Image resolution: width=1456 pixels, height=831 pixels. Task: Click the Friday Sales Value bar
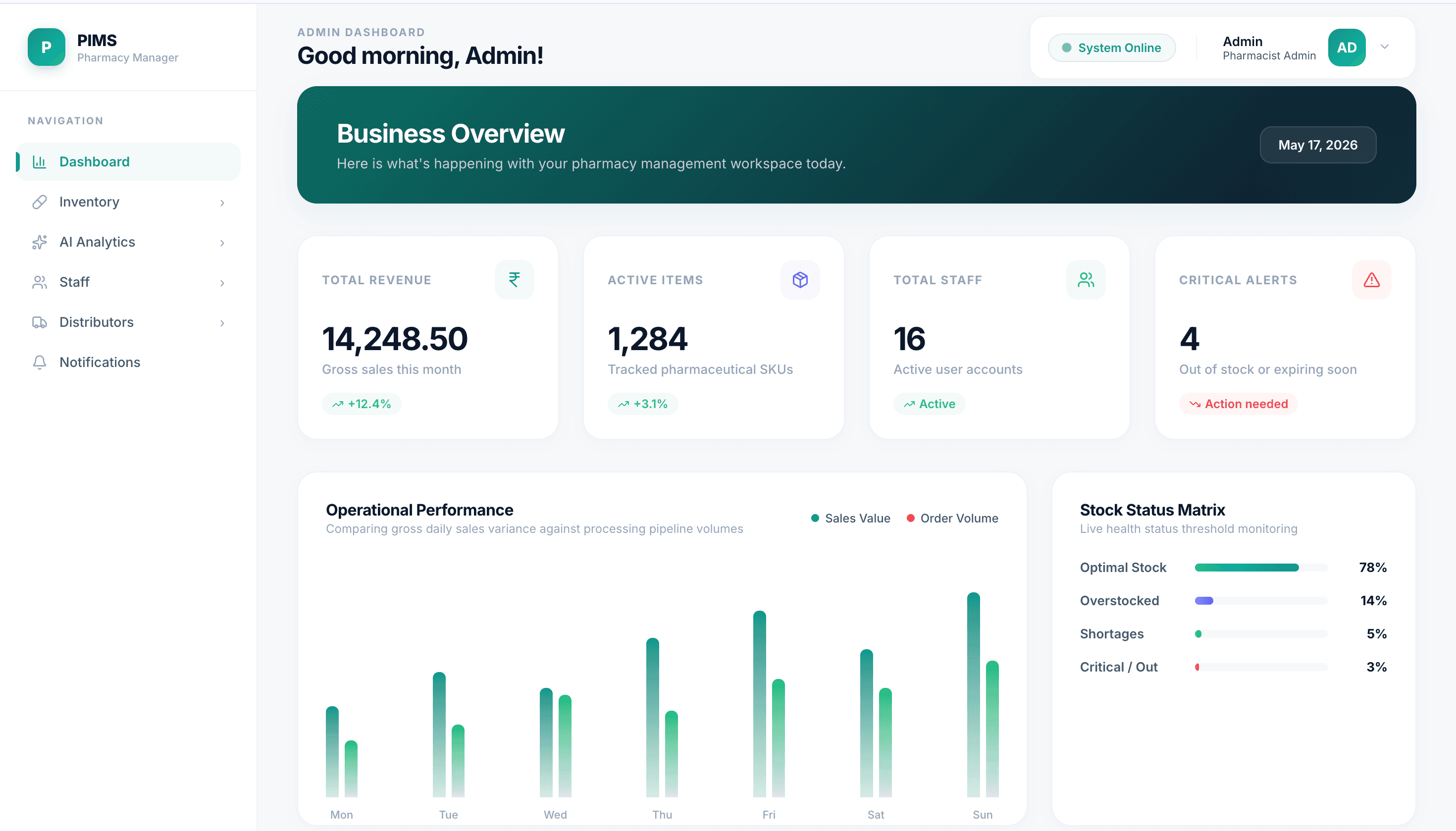click(759, 704)
